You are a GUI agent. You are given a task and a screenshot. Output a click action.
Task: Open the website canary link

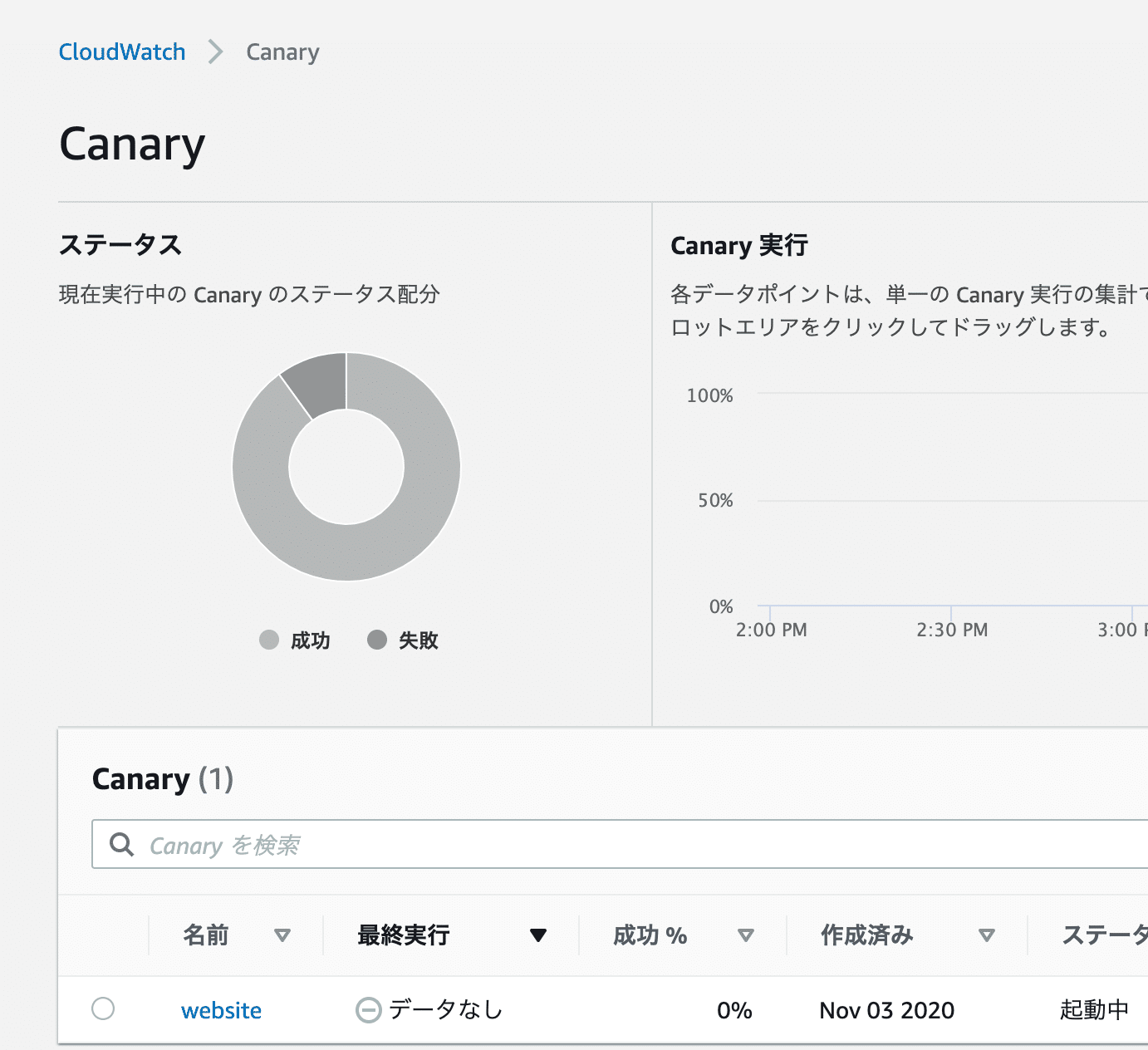pos(221,1010)
